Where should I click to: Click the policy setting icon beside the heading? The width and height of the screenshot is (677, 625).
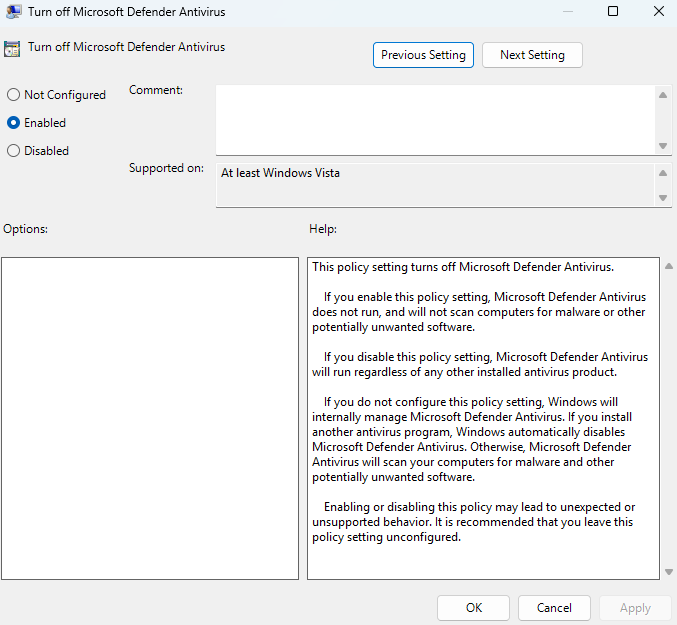tap(12, 49)
